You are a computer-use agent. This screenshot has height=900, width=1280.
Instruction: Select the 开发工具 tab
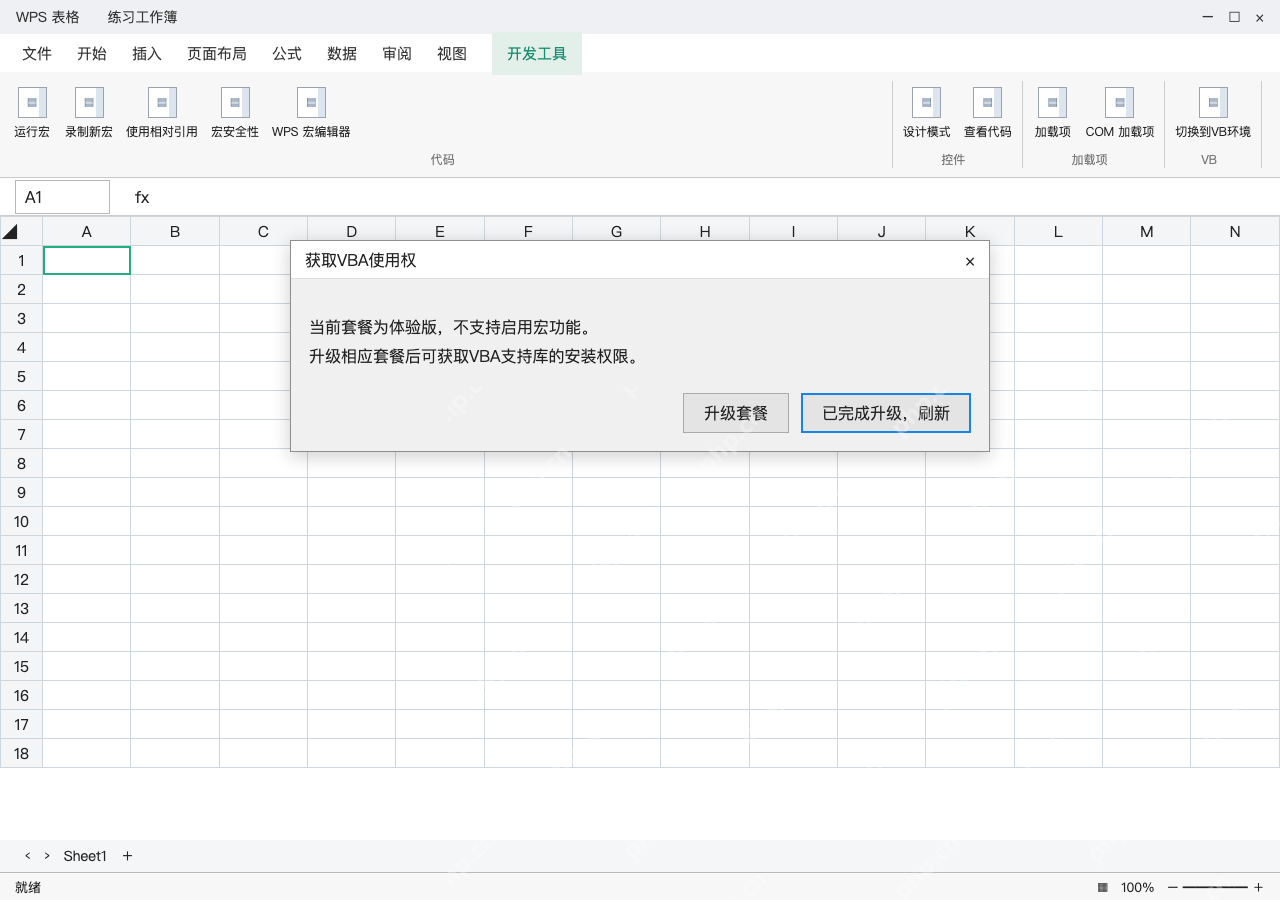pyautogui.click(x=537, y=54)
